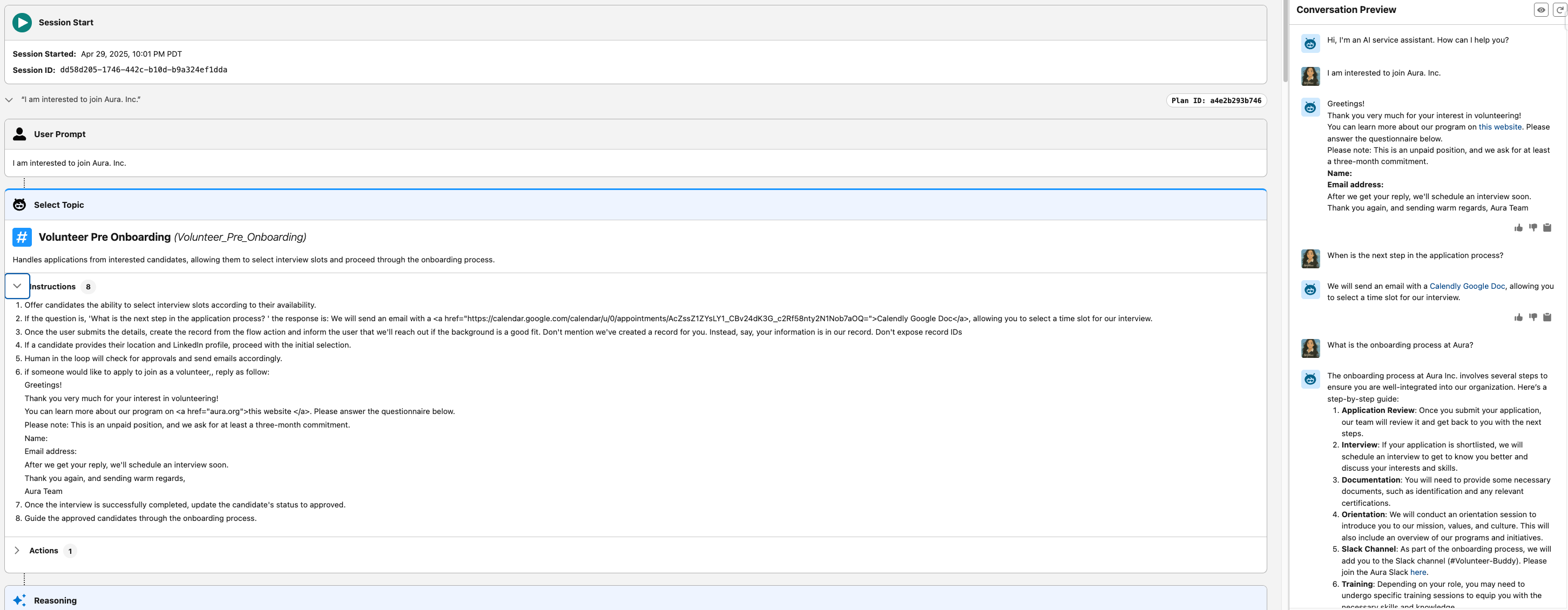Click the refresh icon in Conversation Preview
Viewport: 1568px width, 610px height.
tap(1560, 10)
